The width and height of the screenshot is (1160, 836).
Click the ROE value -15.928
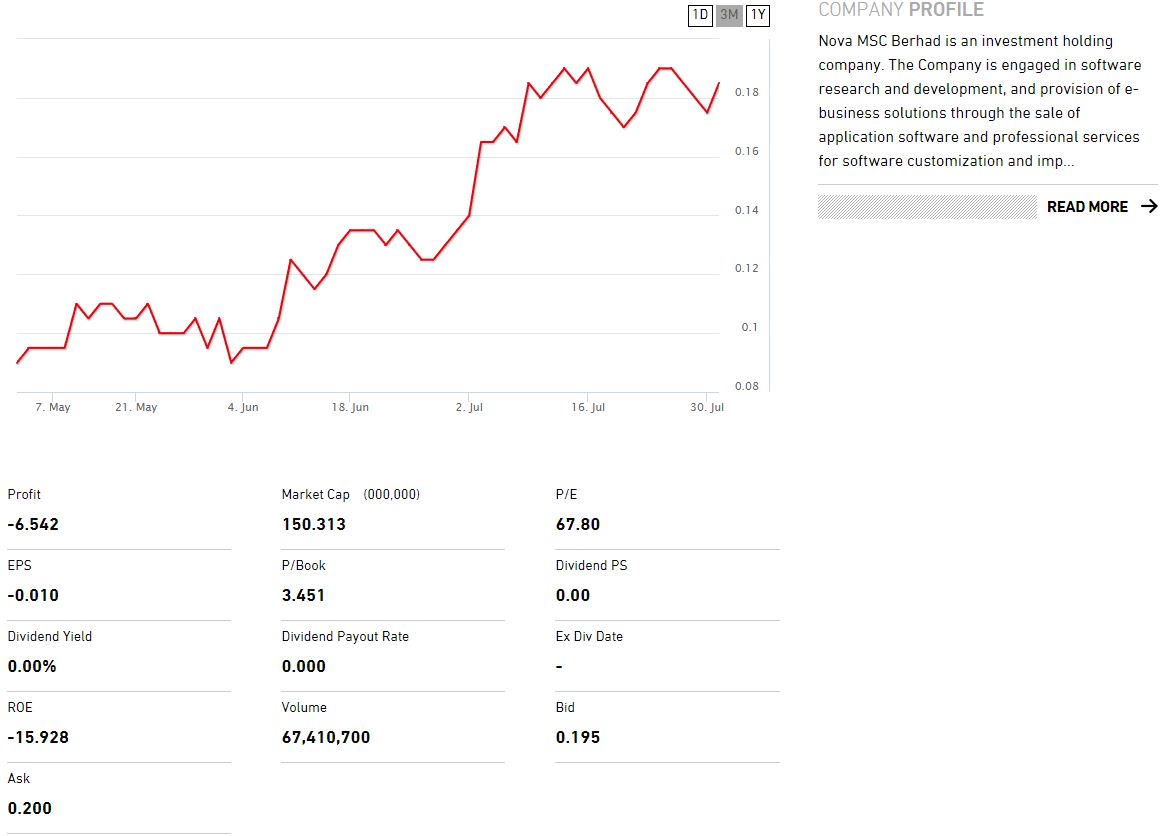point(38,738)
